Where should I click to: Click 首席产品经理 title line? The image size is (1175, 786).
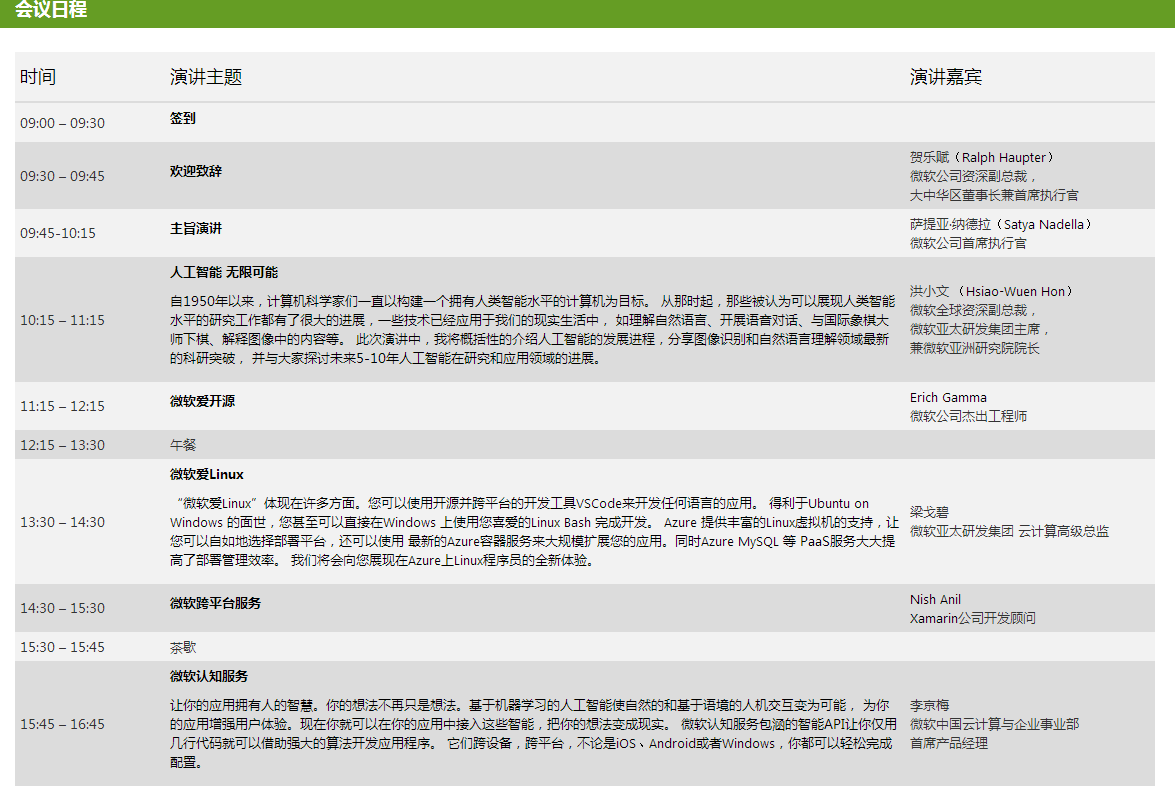tap(949, 743)
